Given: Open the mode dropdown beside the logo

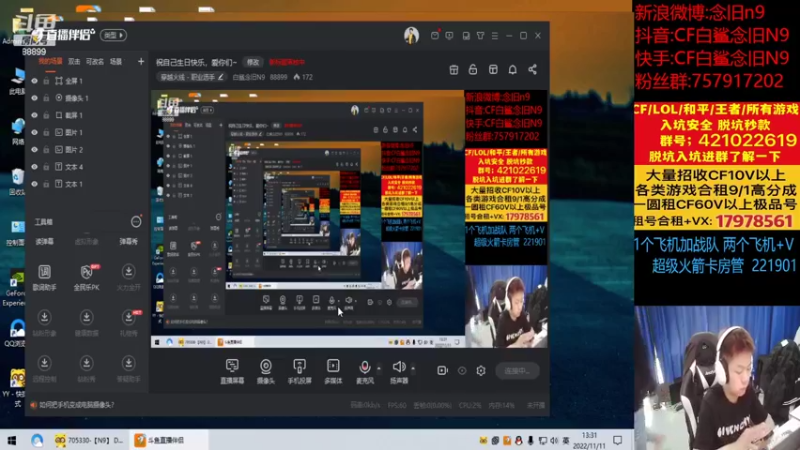Looking at the screenshot, I should point(113,35).
